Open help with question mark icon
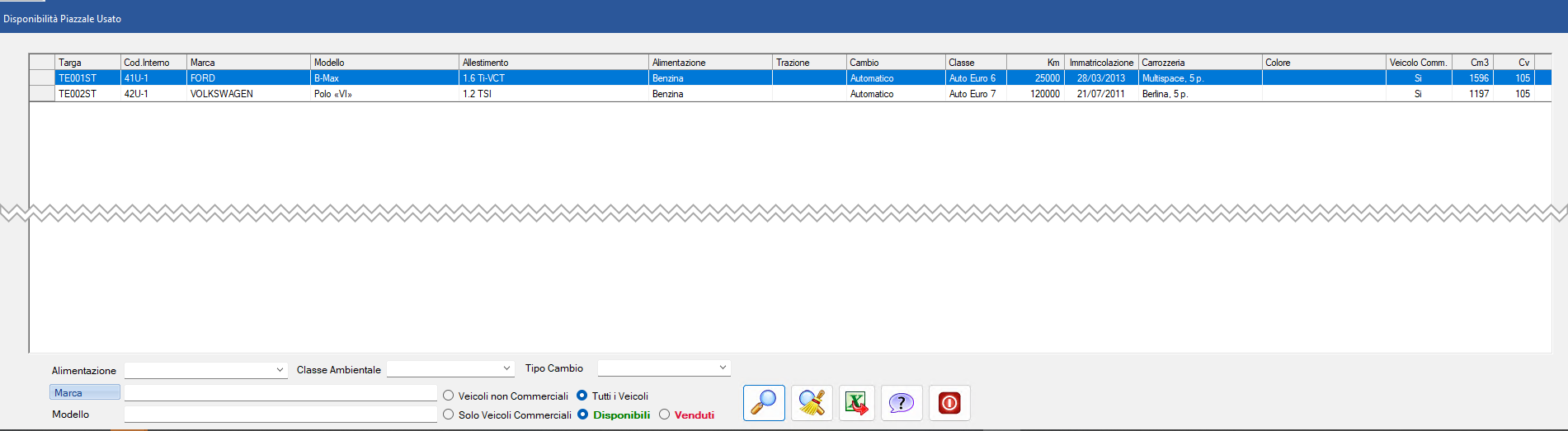Screen dimensions: 1568x431 coord(902,403)
